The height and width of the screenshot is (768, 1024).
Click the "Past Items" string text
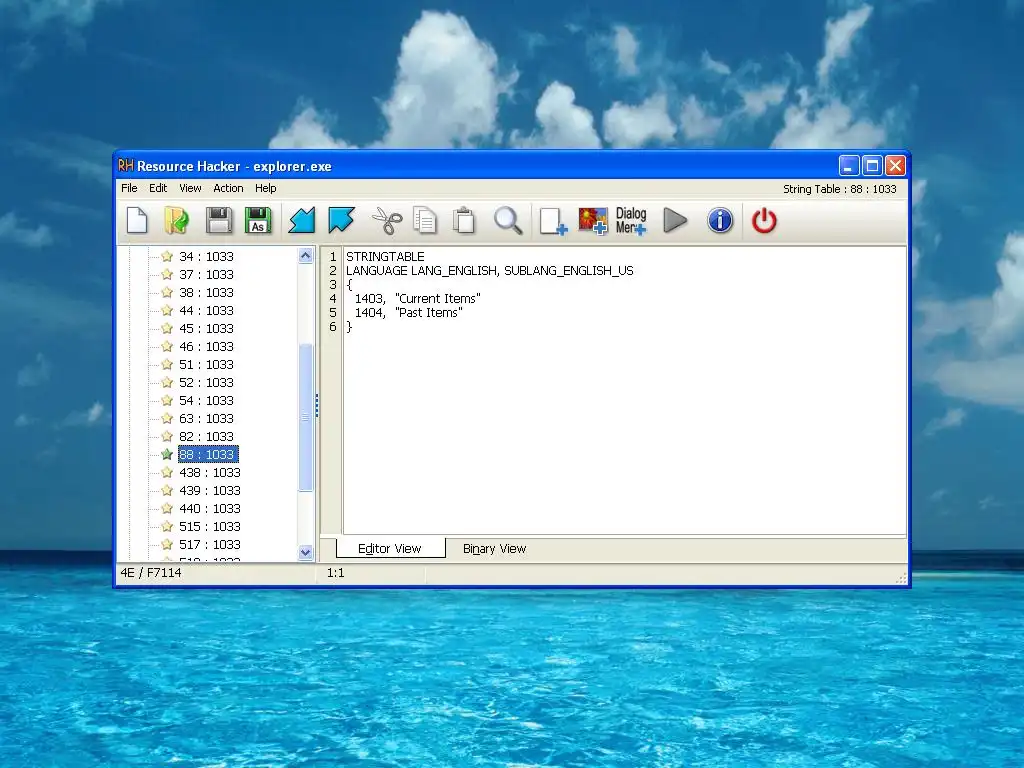click(x=428, y=313)
